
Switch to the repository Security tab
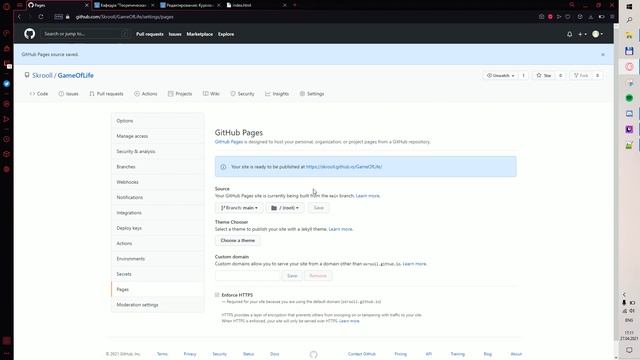point(242,94)
